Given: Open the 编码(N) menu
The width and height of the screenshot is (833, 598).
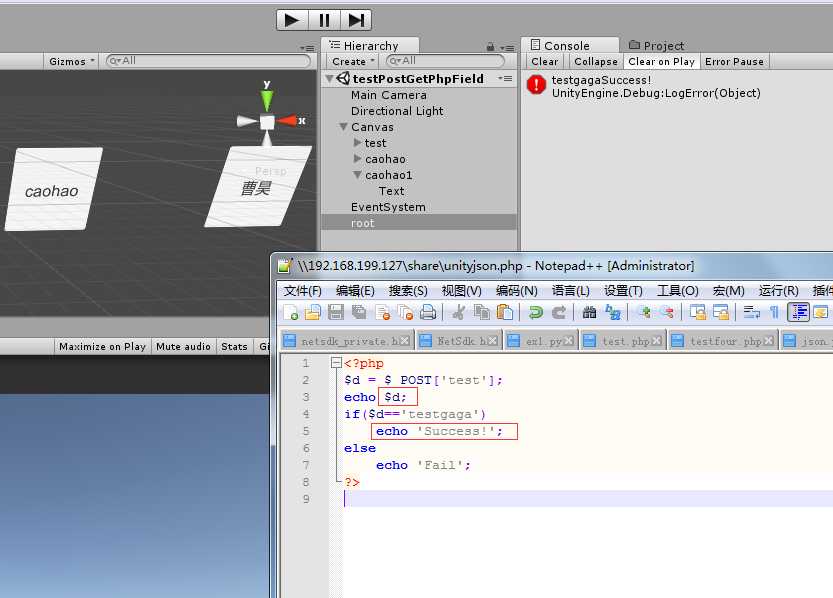Looking at the screenshot, I should coord(516,291).
